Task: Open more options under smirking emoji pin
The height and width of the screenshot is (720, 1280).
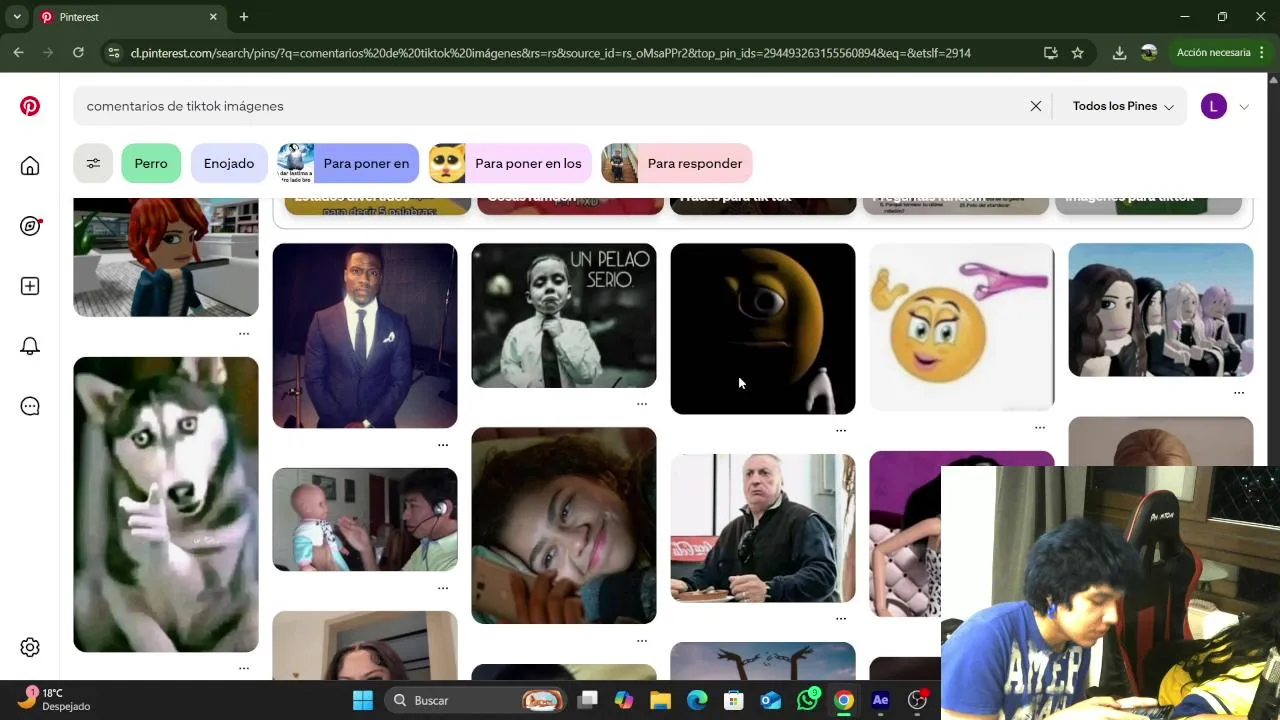Action: point(1040,427)
